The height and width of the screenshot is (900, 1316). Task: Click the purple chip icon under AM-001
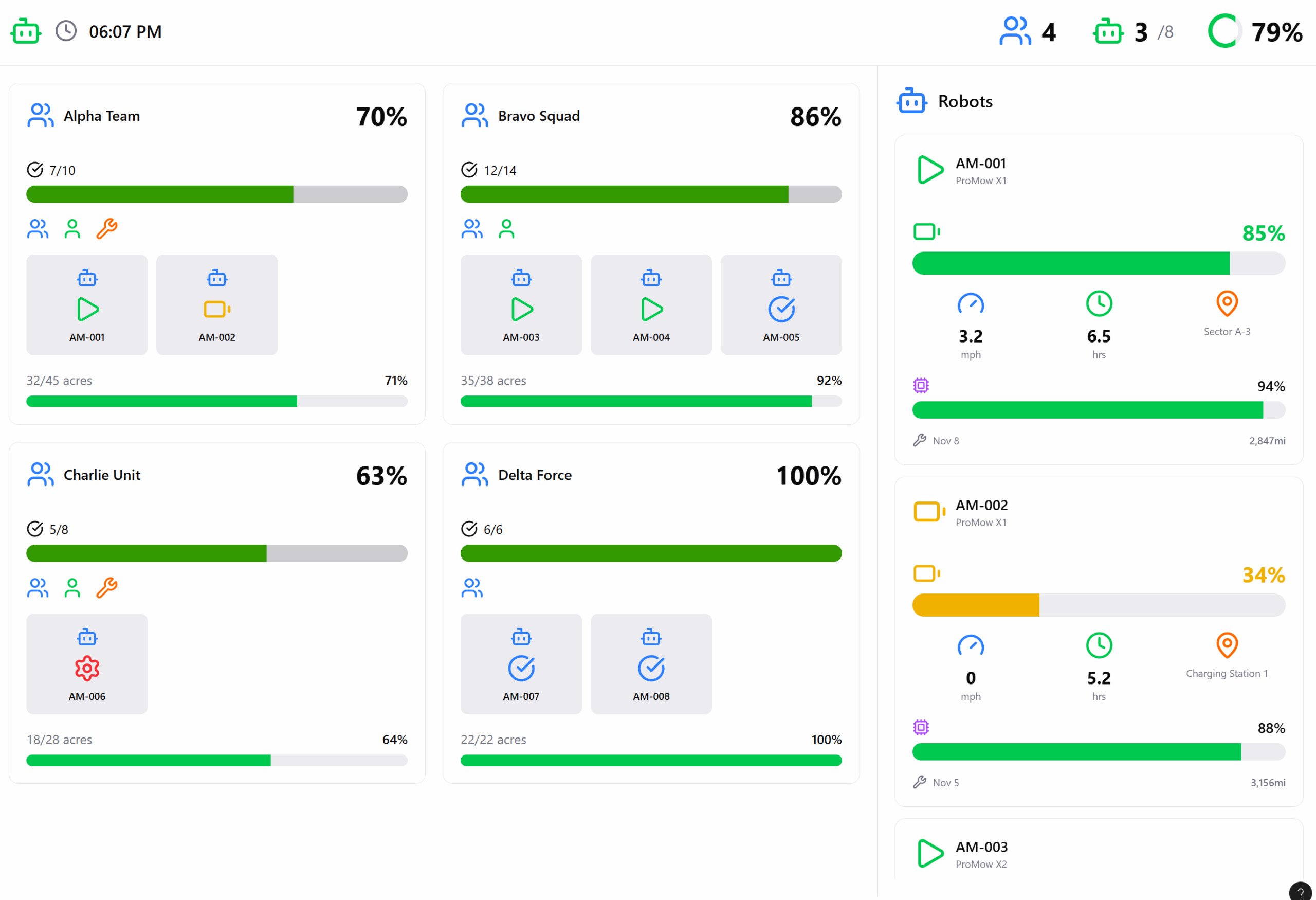pyautogui.click(x=921, y=386)
